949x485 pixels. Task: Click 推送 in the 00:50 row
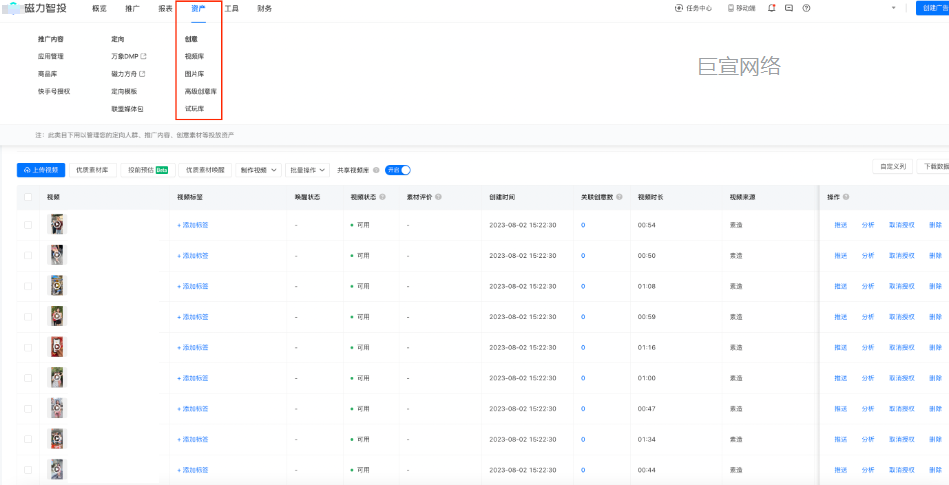tap(840, 256)
